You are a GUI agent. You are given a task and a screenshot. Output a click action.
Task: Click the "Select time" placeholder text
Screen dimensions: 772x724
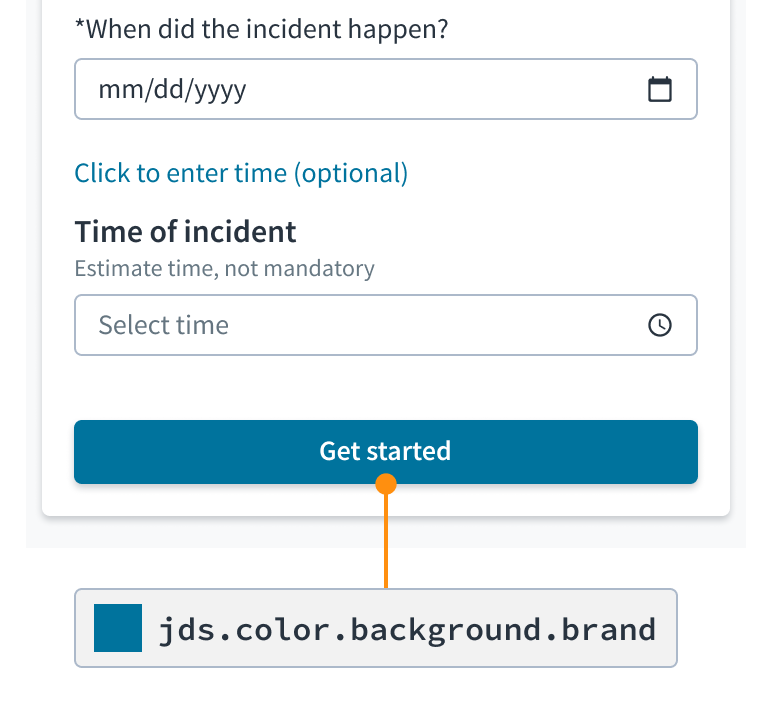coord(163,325)
